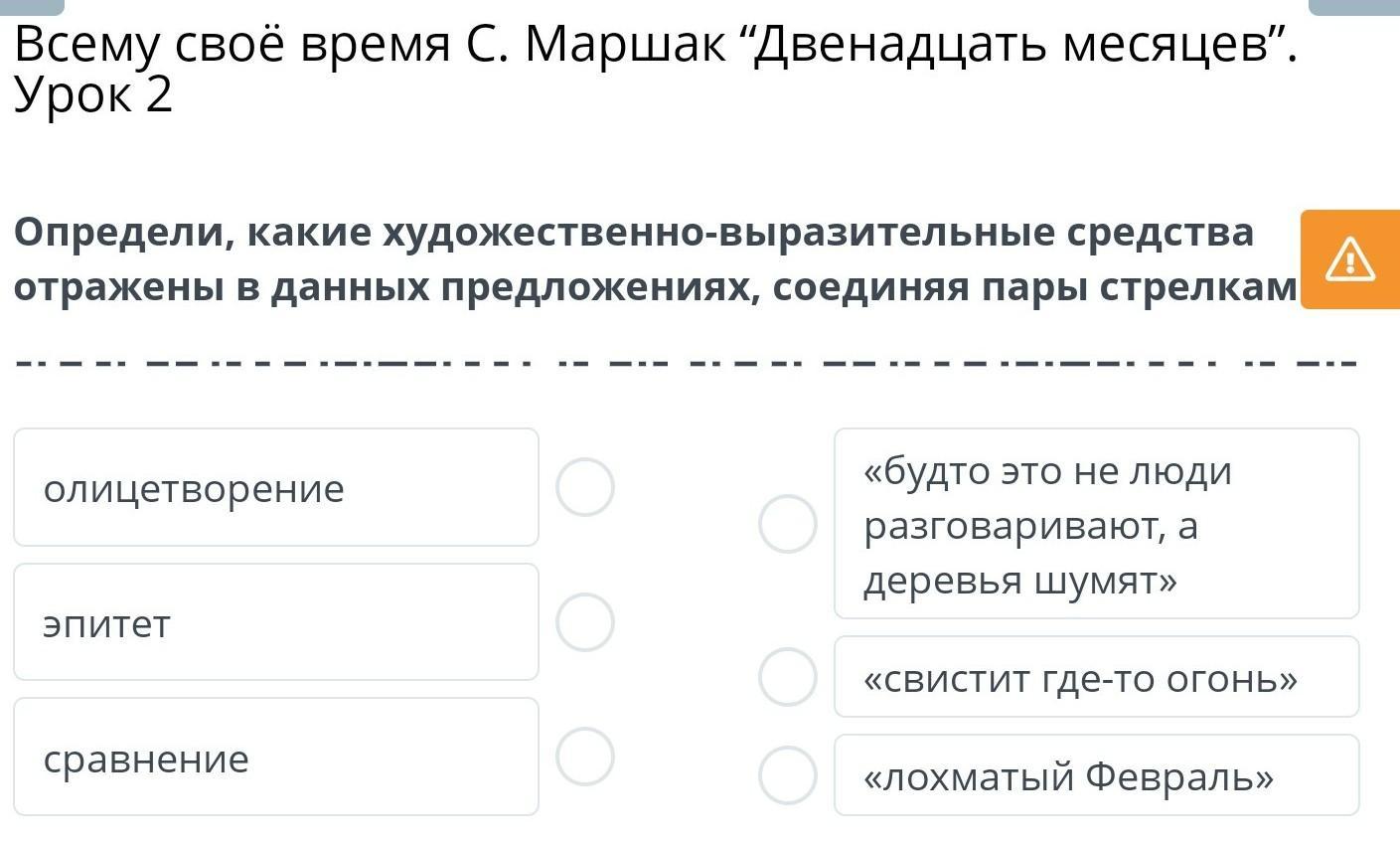Select circle beside «будто это не люди» quote
Image resolution: width=1400 pixels, height=844 pixels.
(x=788, y=524)
